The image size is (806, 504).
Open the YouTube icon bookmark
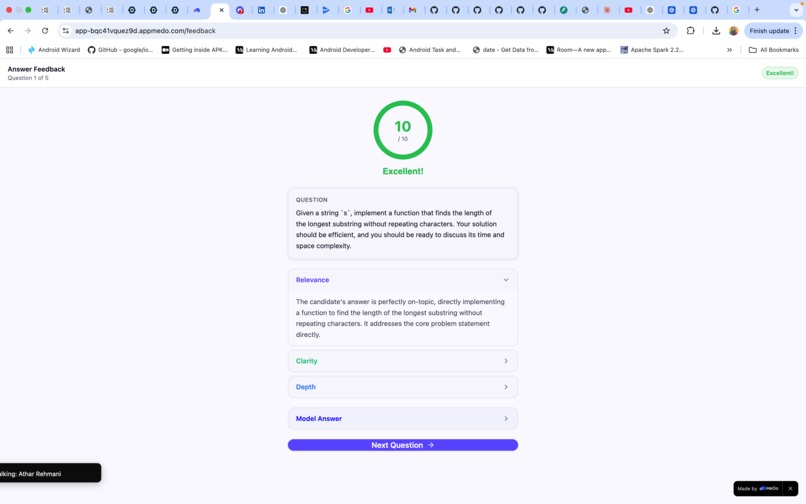click(x=387, y=50)
